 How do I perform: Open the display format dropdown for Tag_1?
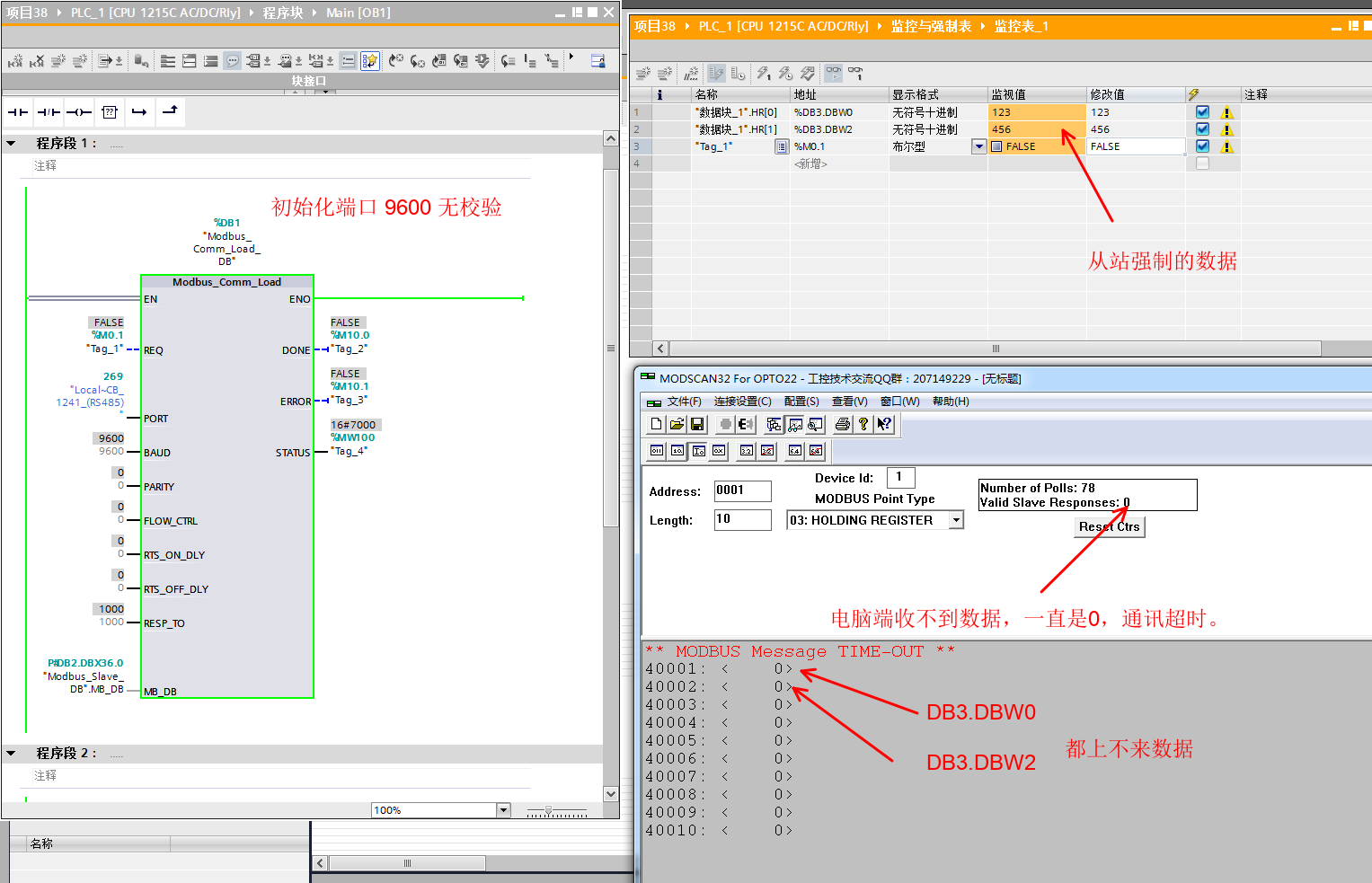[x=978, y=146]
